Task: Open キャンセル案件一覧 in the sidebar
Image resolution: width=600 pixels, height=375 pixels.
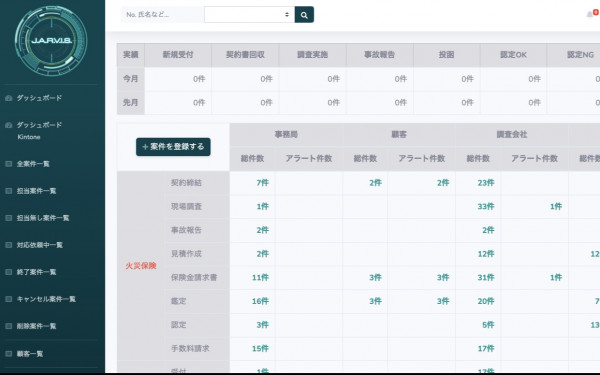Action: (x=46, y=299)
